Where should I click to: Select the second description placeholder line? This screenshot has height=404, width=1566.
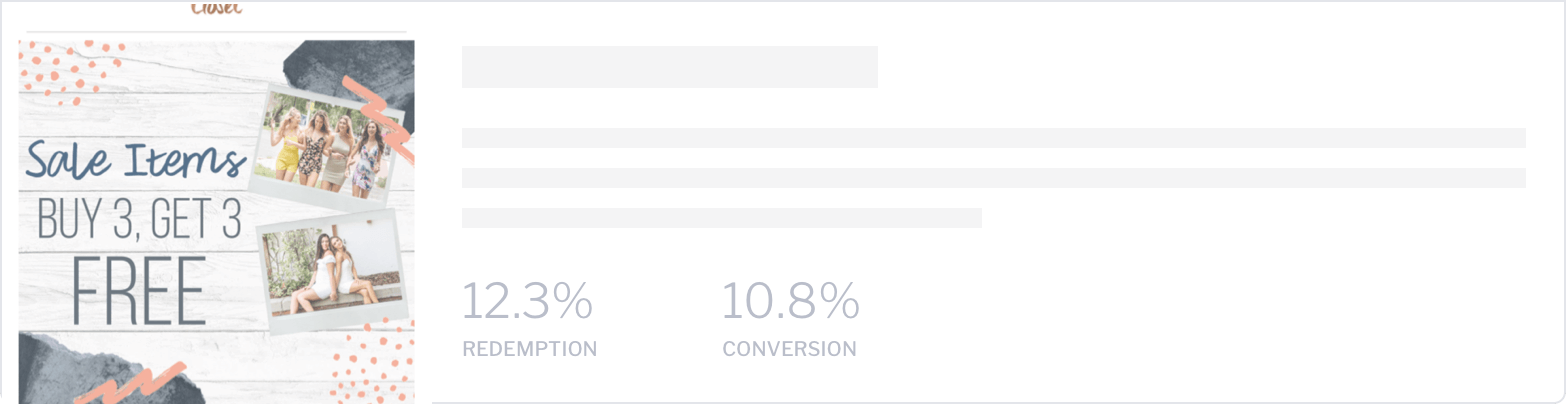(x=993, y=178)
